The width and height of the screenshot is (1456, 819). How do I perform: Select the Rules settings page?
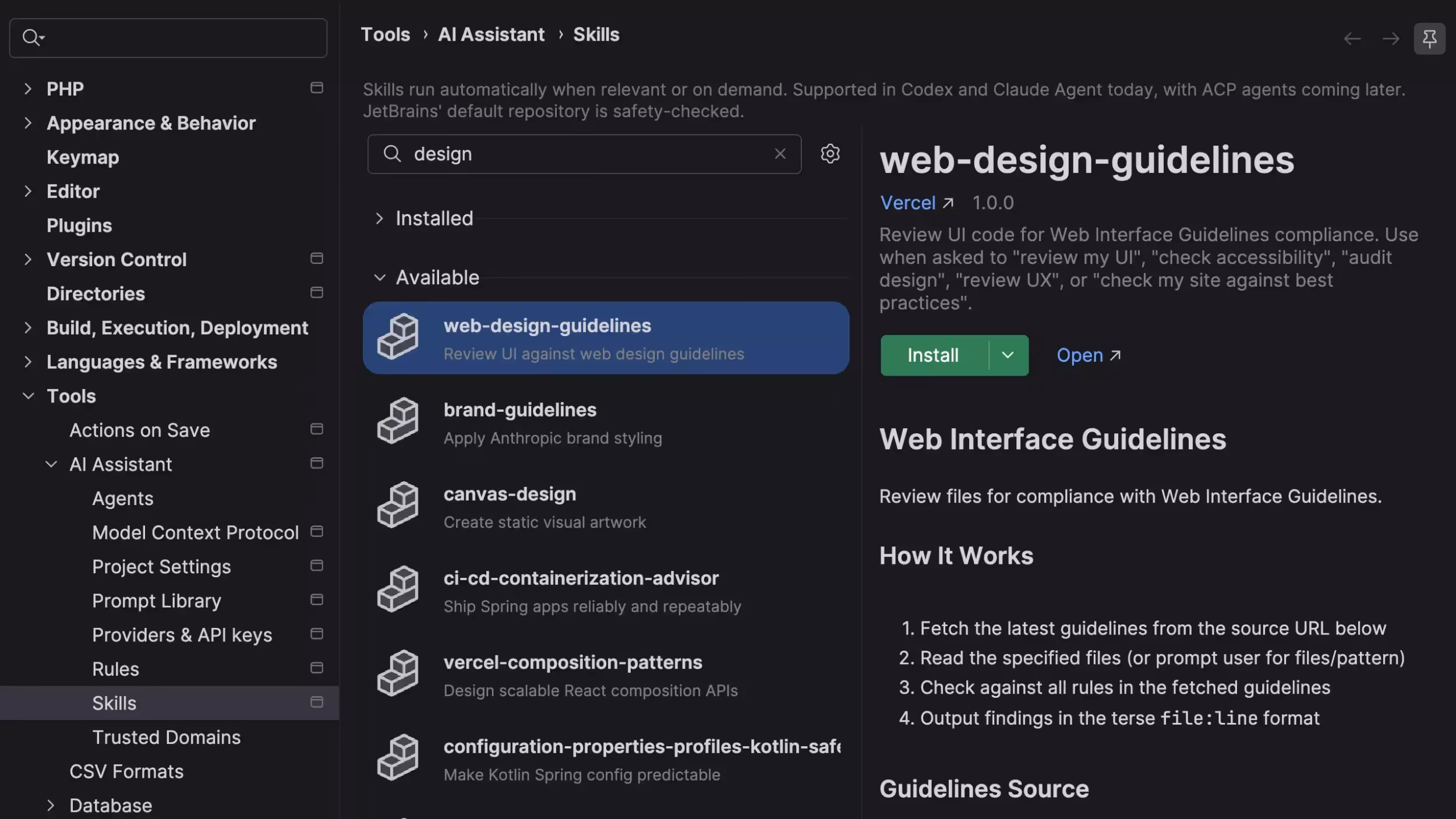(x=115, y=669)
